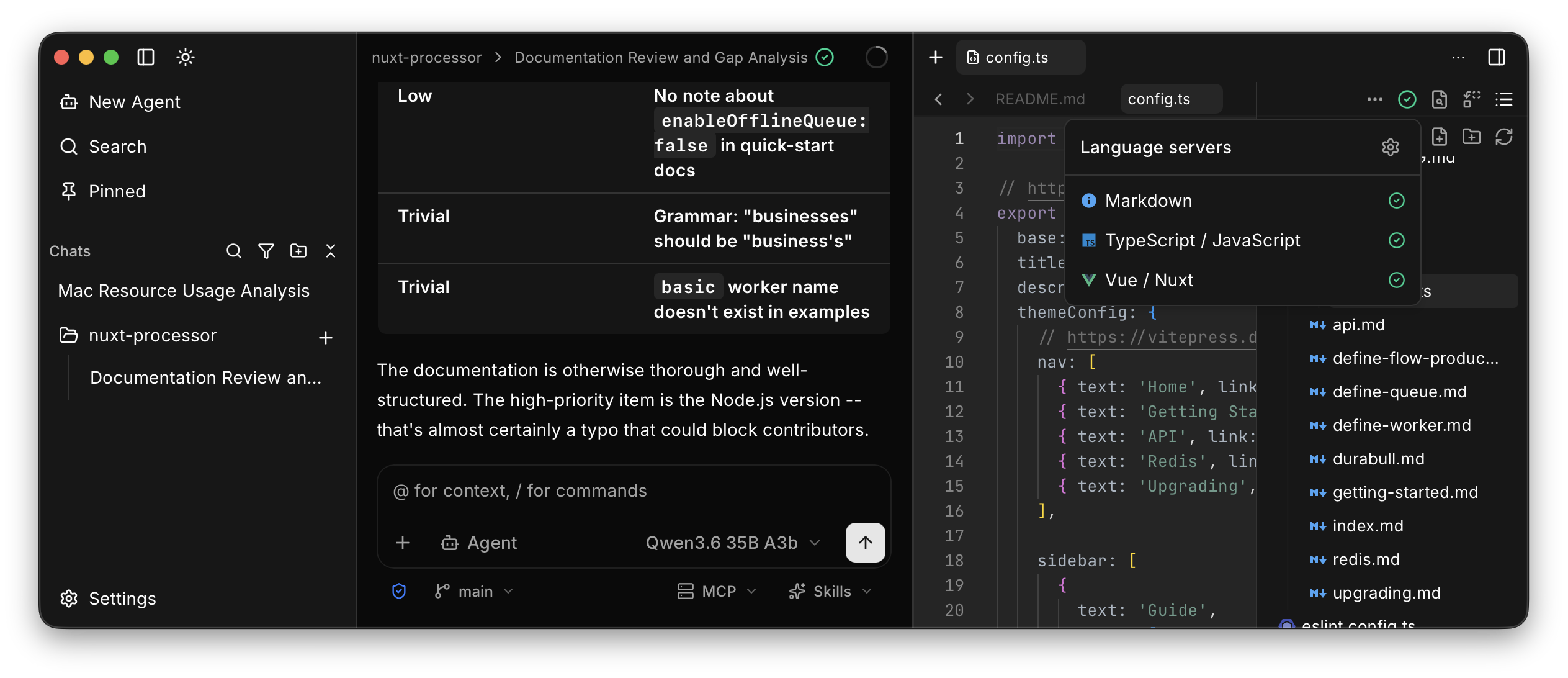Filter chats with the funnel icon
This screenshot has width=1568, height=678.
(266, 251)
